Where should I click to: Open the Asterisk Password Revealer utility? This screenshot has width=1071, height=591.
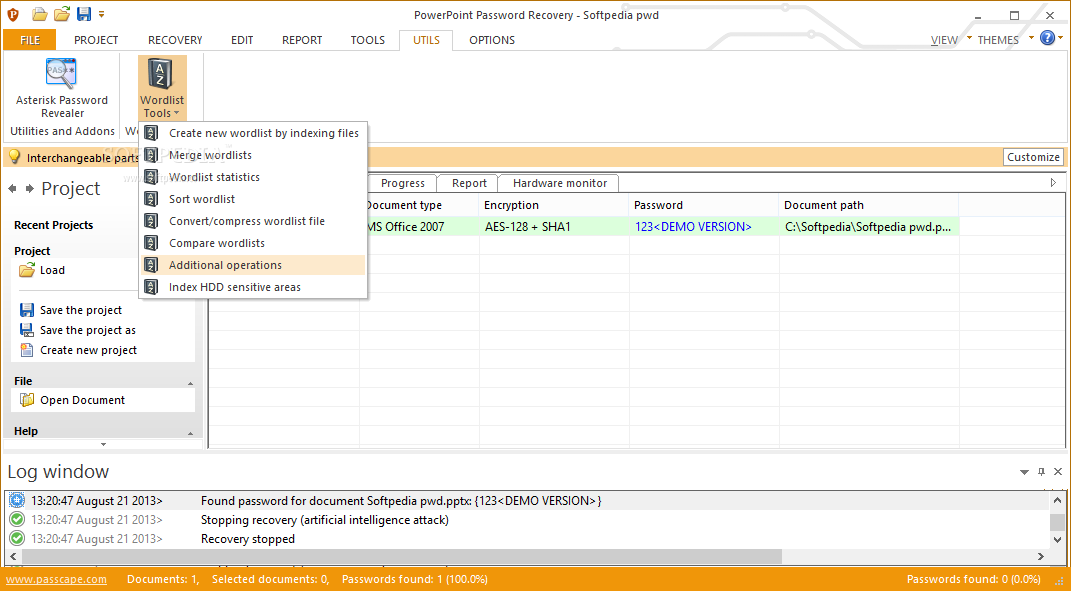(x=61, y=88)
